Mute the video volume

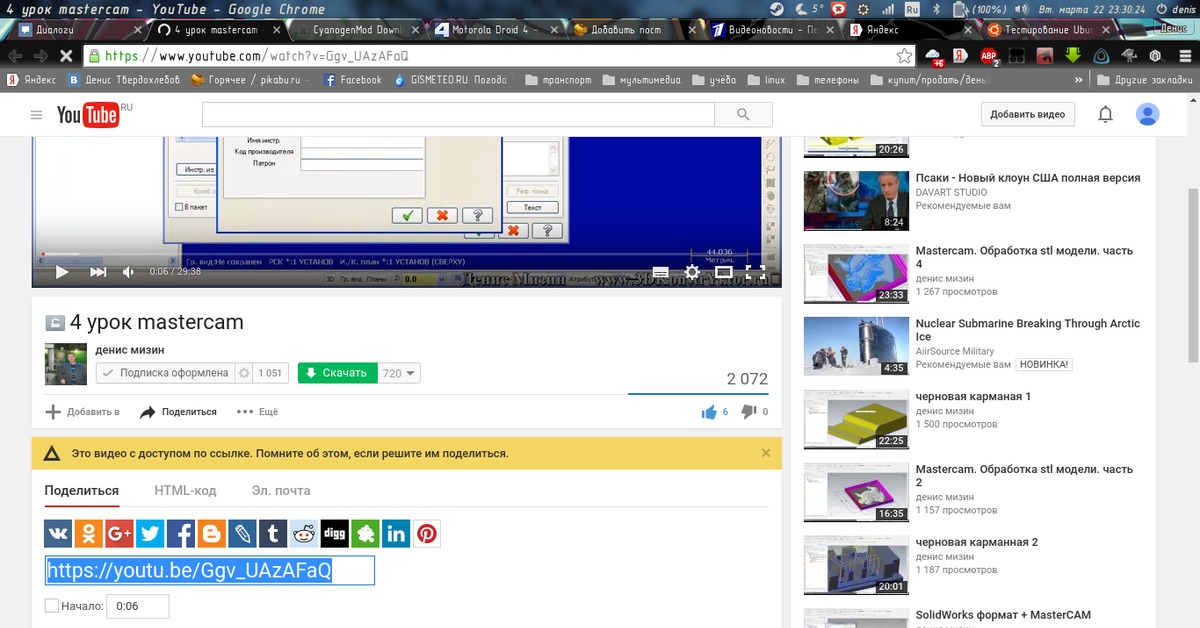pyautogui.click(x=128, y=271)
